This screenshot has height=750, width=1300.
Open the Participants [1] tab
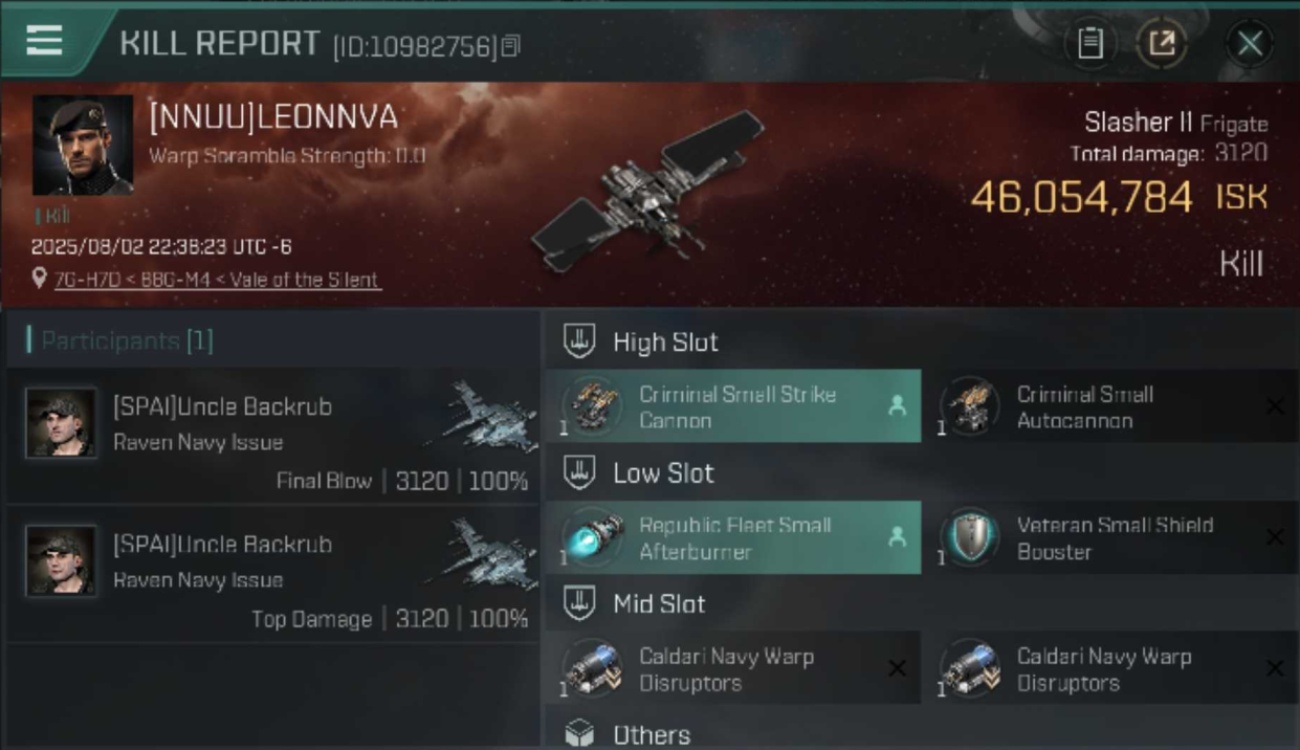pos(119,340)
